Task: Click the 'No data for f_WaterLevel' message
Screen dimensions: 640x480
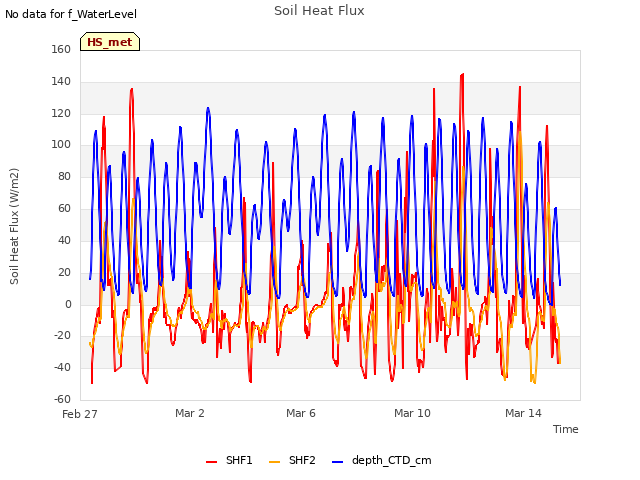Action: (71, 14)
